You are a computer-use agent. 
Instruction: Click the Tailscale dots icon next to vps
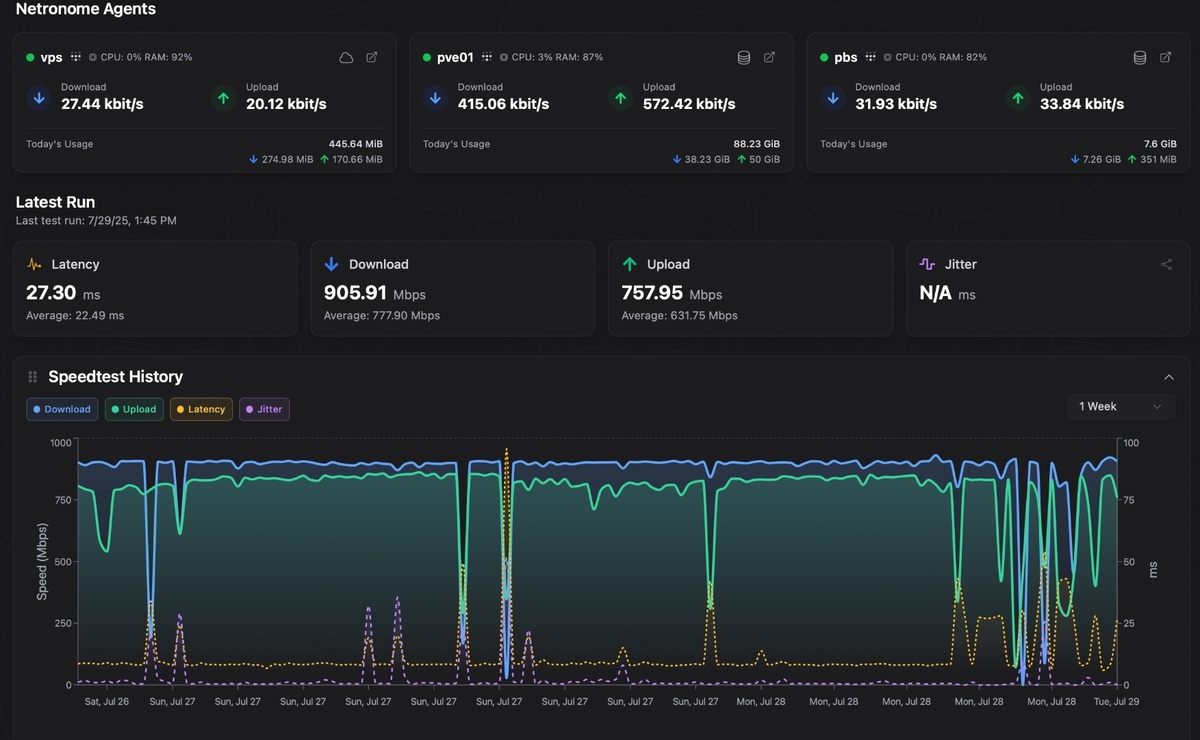click(75, 58)
